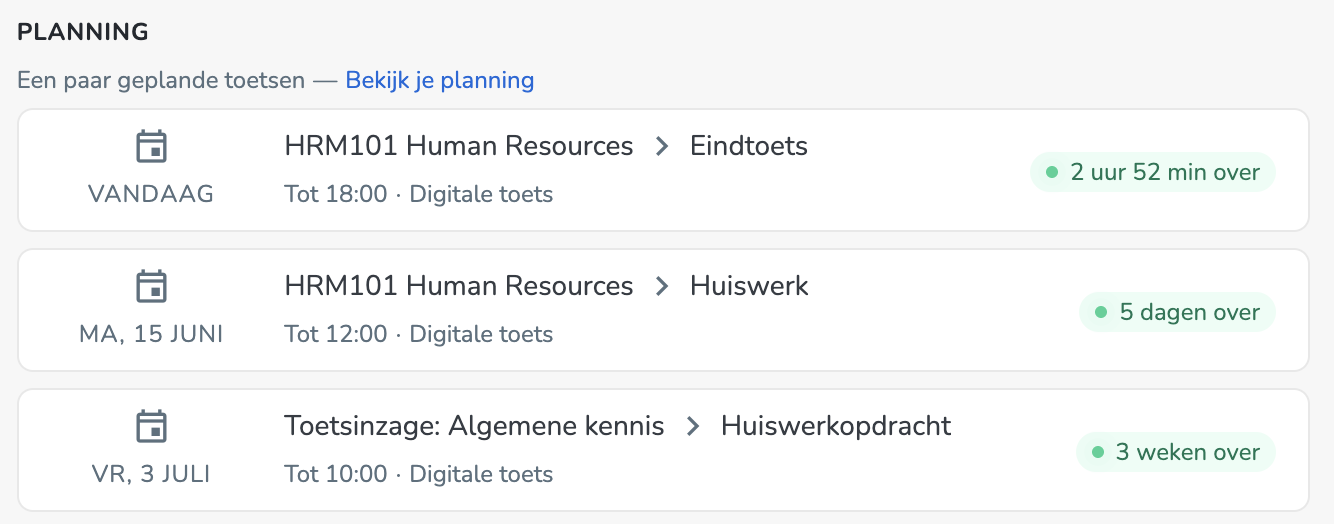Open the Bekijk je planning link
1334x524 pixels.
pyautogui.click(x=440, y=80)
